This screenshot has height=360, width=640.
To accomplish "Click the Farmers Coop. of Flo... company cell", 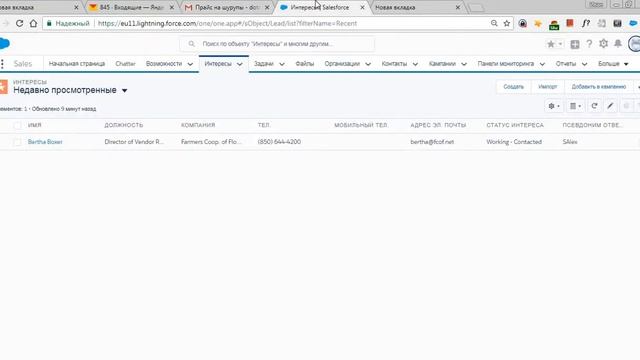I will click(x=211, y=142).
